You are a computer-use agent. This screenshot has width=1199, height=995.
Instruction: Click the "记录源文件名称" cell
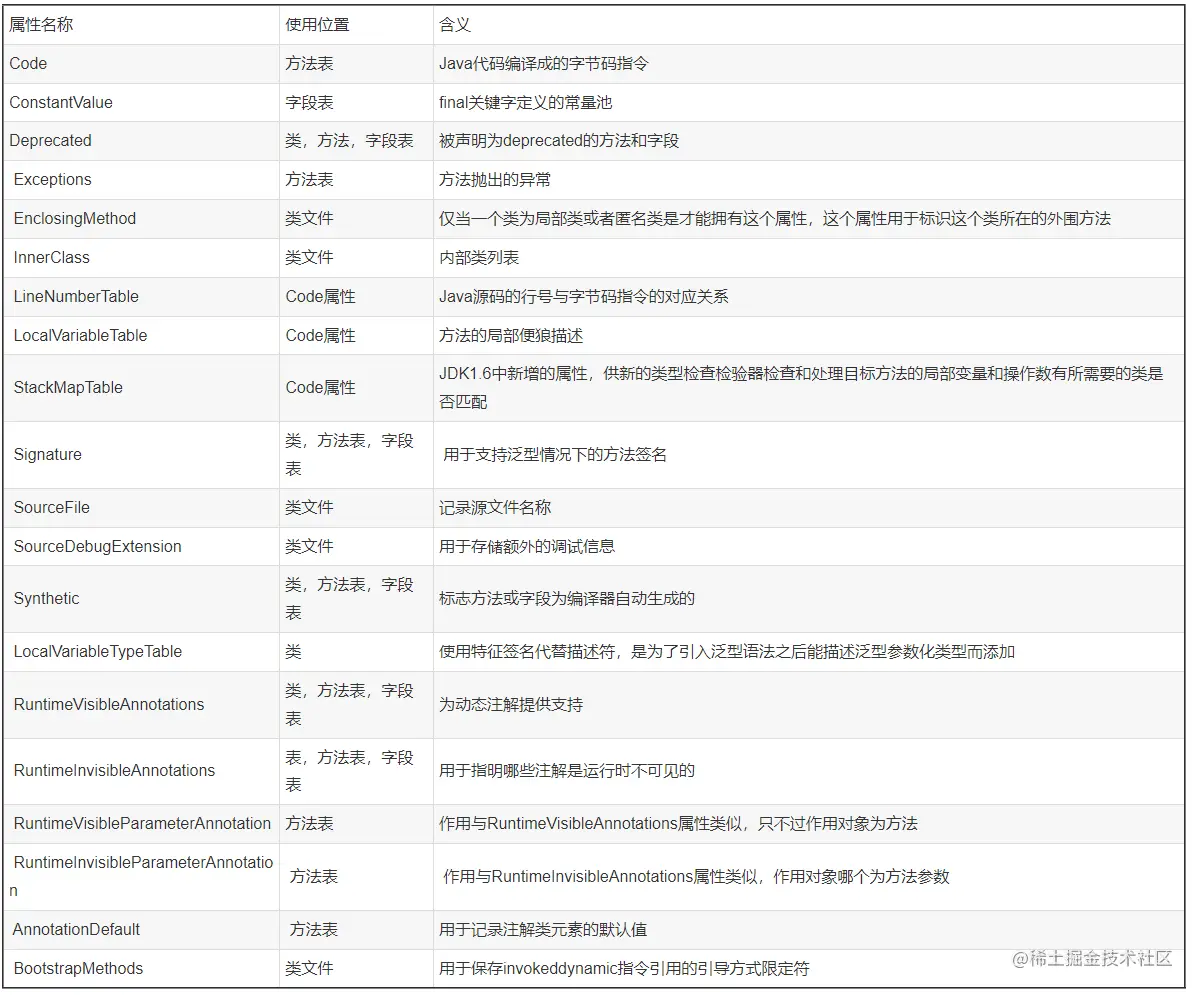(809, 508)
